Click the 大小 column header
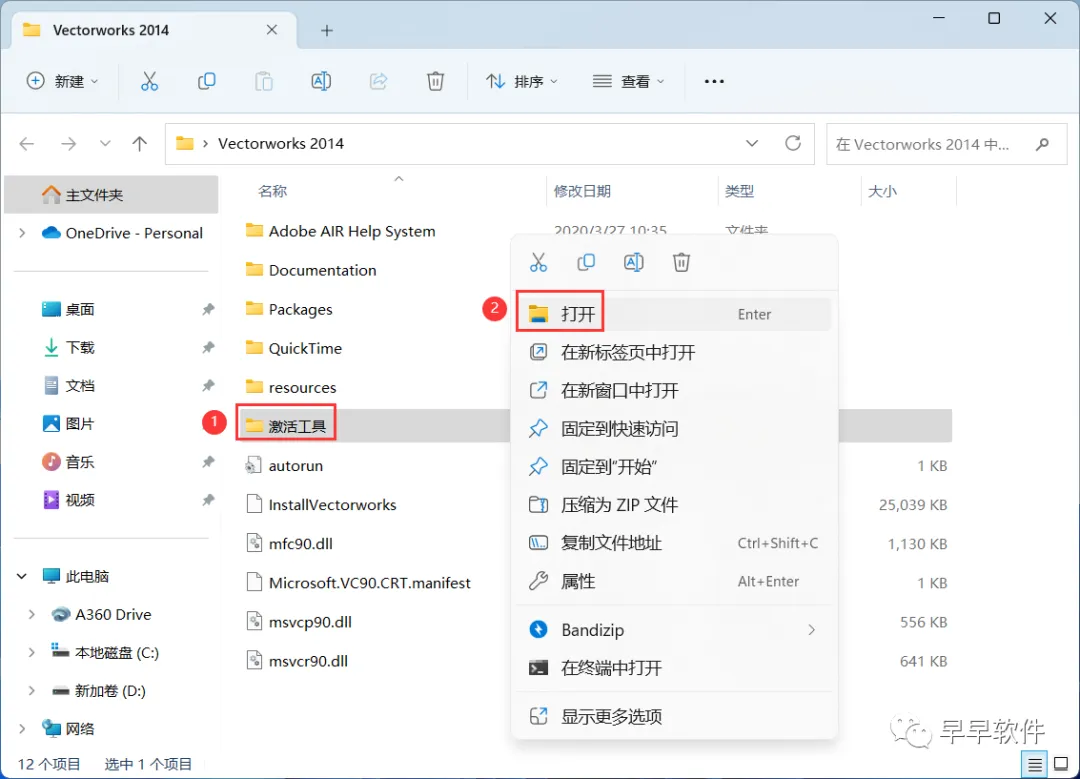Screen dimensions: 1080x779 882,191
